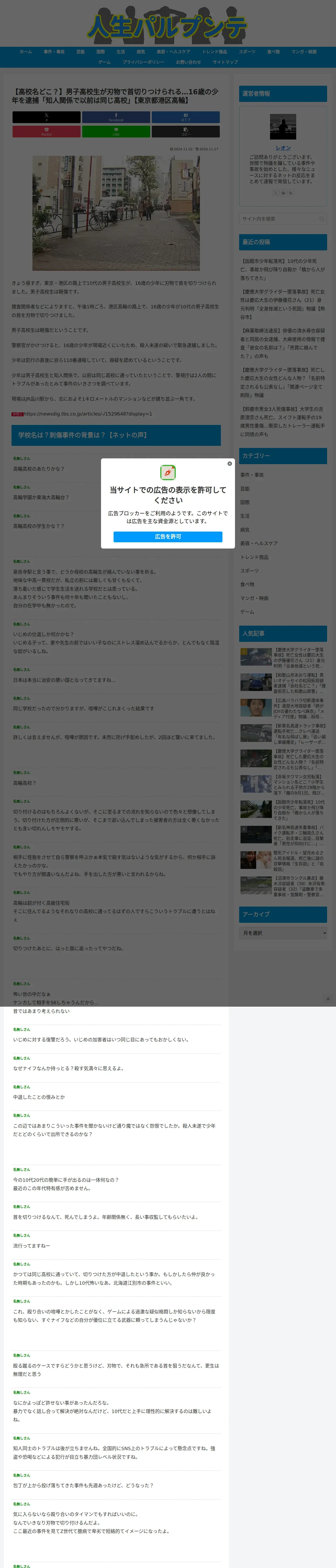Screen dimensions: 336x1568
Task: Open マンガ・映画 in the navigation bar
Action: (x=304, y=52)
